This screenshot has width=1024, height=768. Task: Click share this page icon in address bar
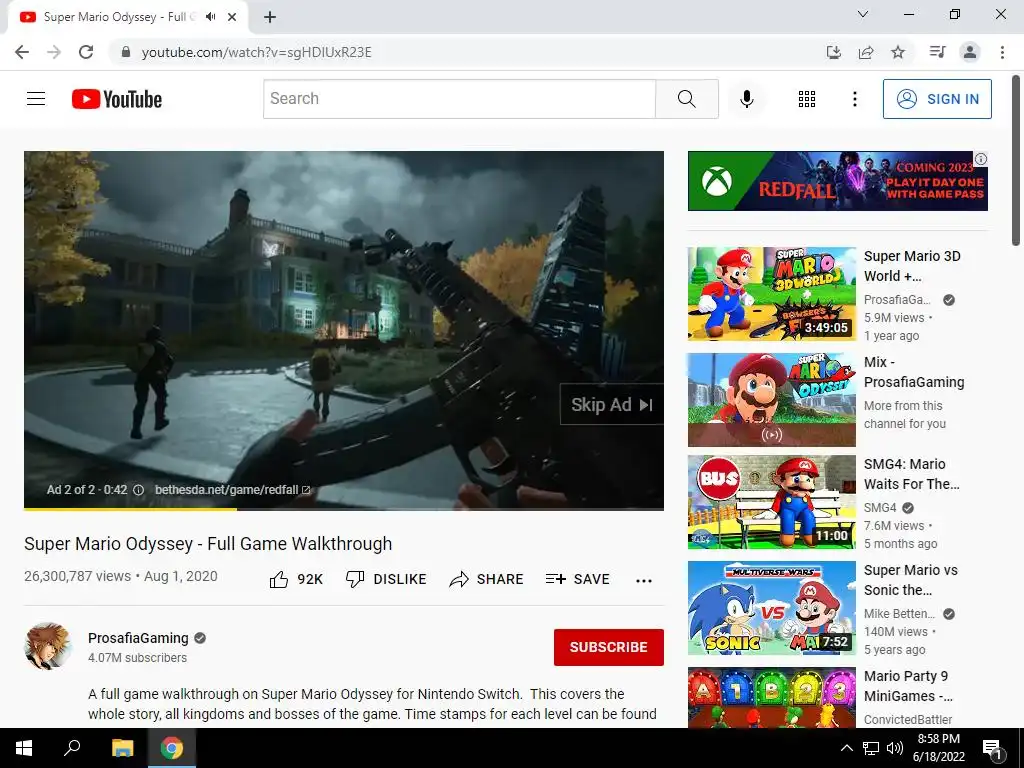[866, 52]
